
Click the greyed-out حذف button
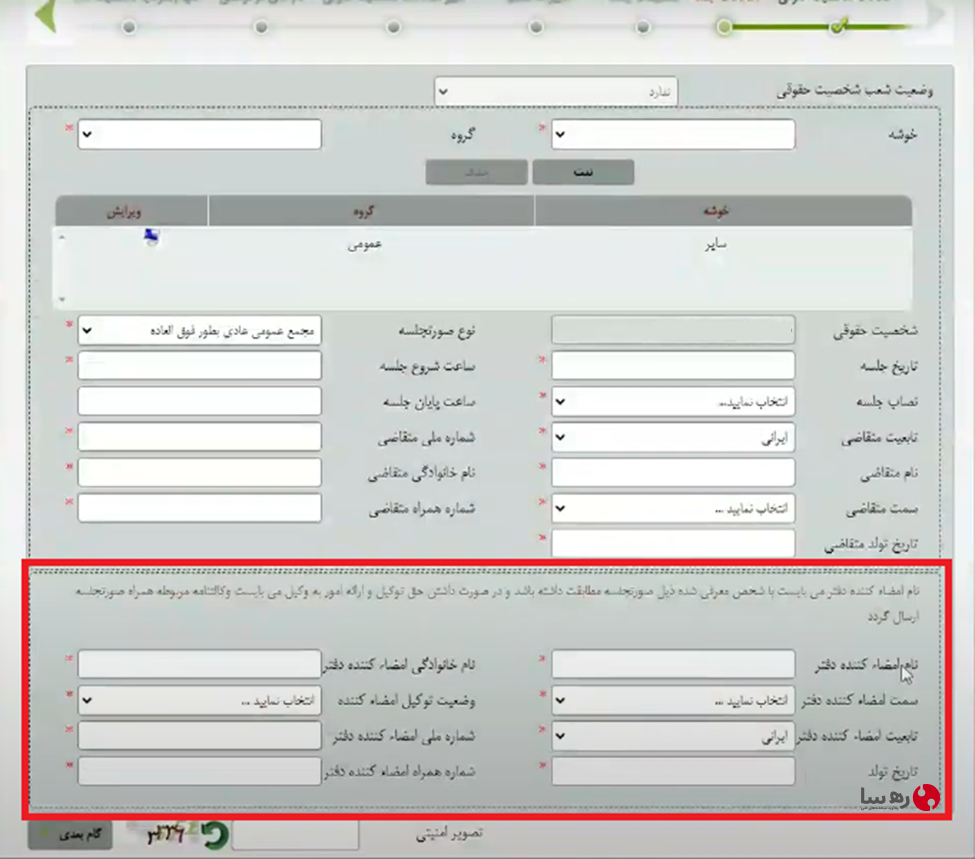click(x=476, y=172)
